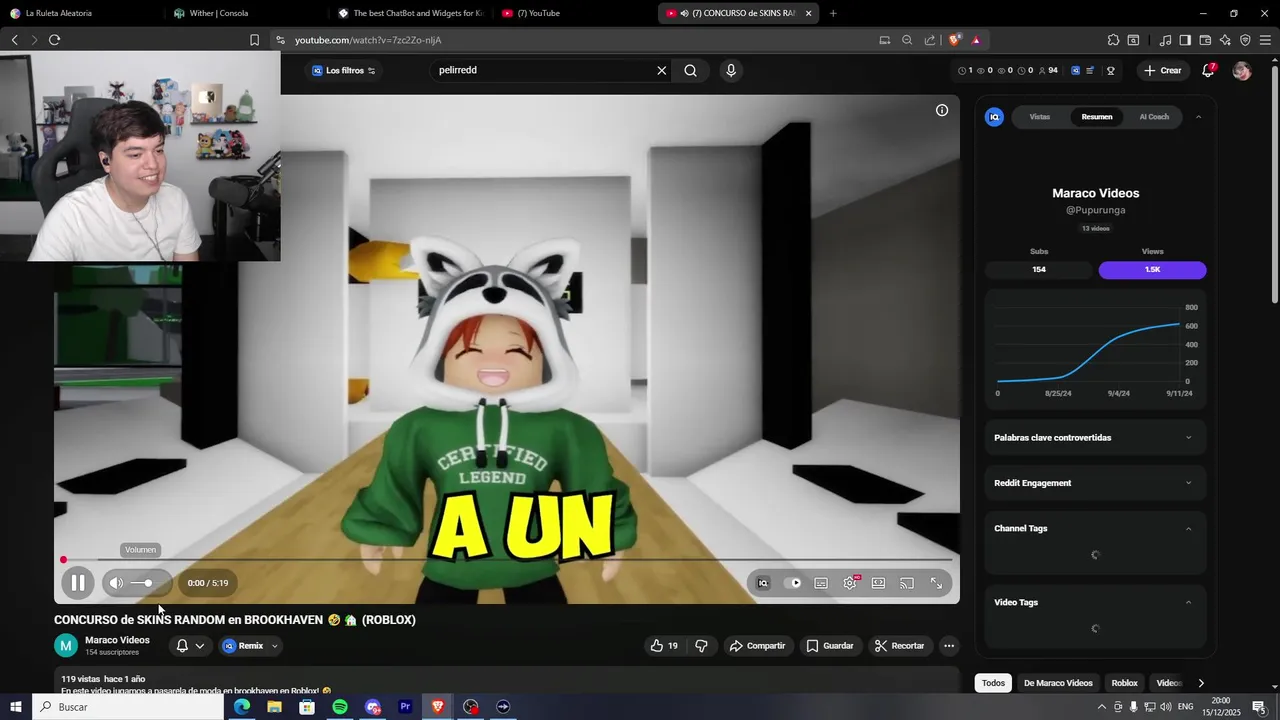Image resolution: width=1280 pixels, height=720 pixels.
Task: Expand the Reddit Engagement section
Action: [x=1096, y=483]
